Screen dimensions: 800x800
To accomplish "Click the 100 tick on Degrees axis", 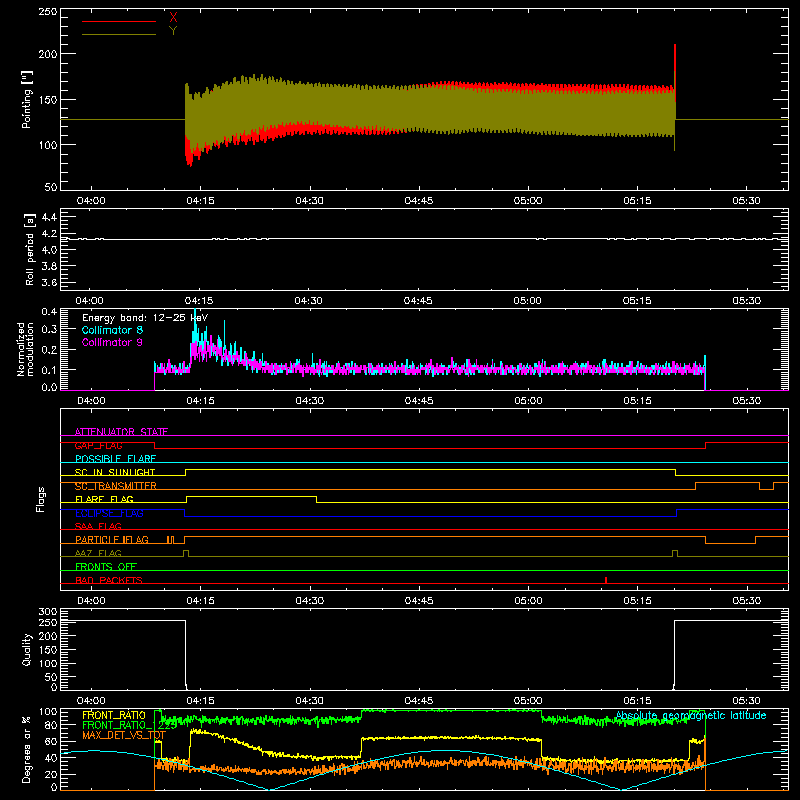I will (48, 712).
